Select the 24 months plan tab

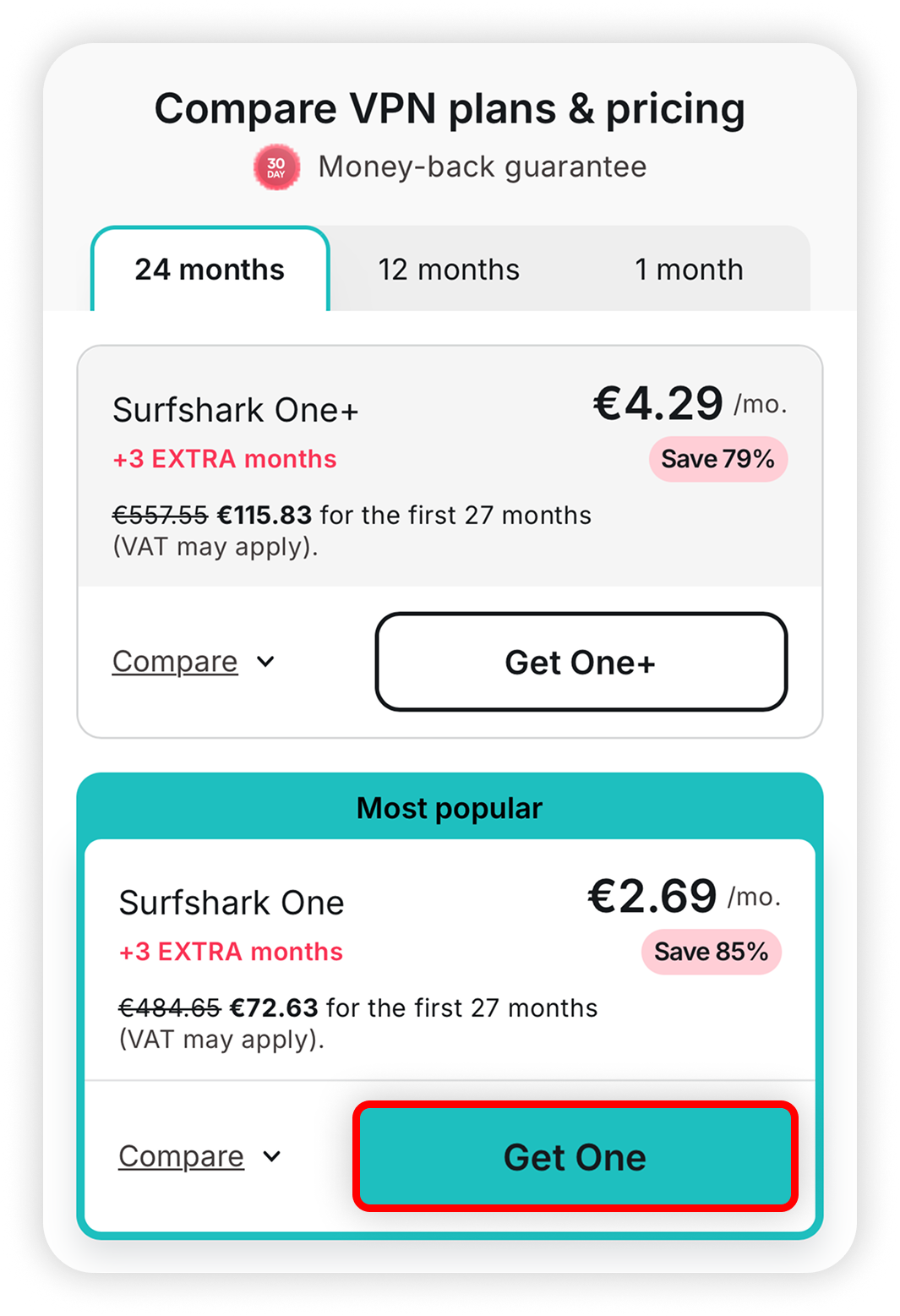[x=210, y=269]
